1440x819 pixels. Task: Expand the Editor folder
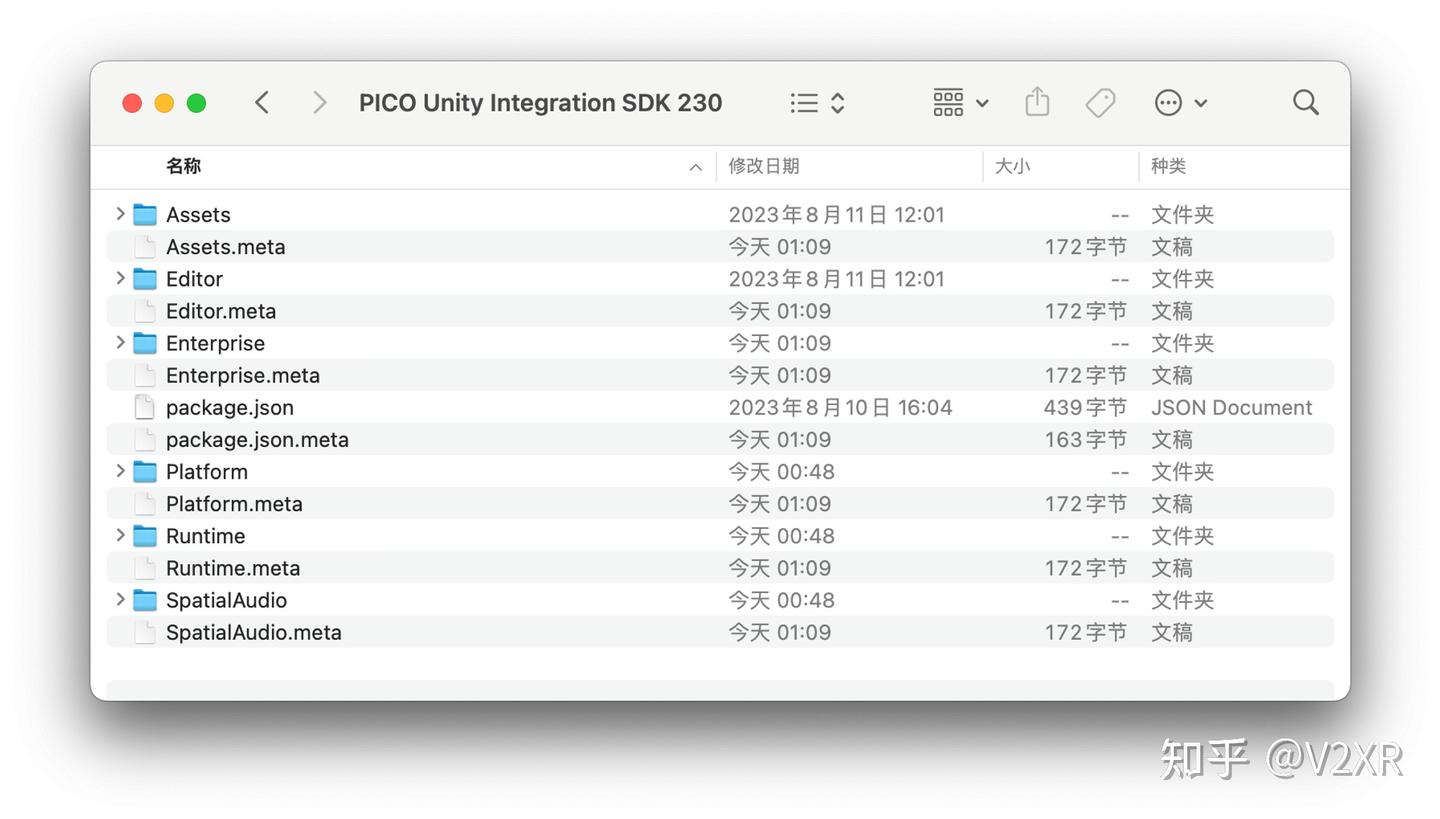tap(120, 278)
